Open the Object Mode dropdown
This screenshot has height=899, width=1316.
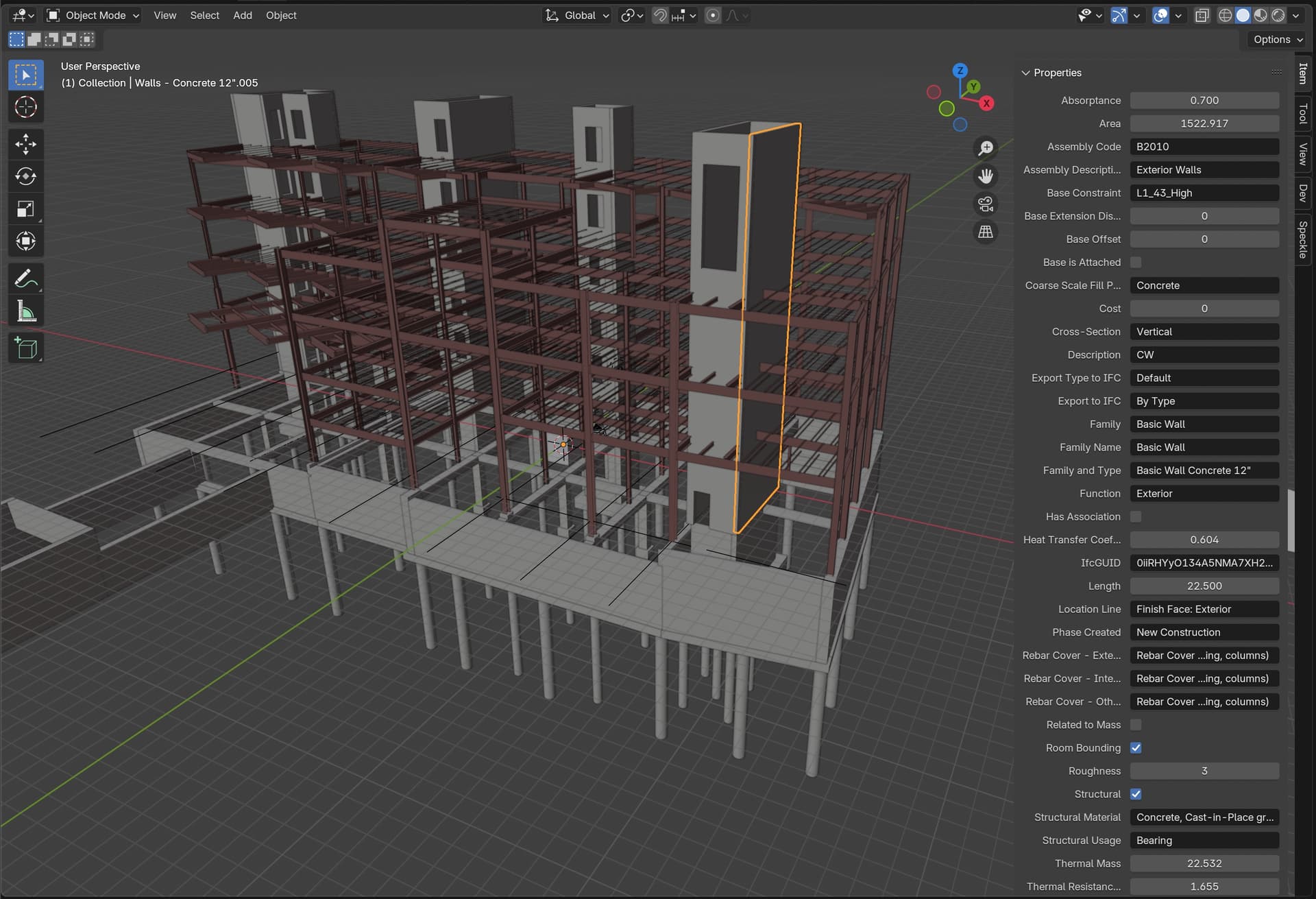[x=93, y=15]
